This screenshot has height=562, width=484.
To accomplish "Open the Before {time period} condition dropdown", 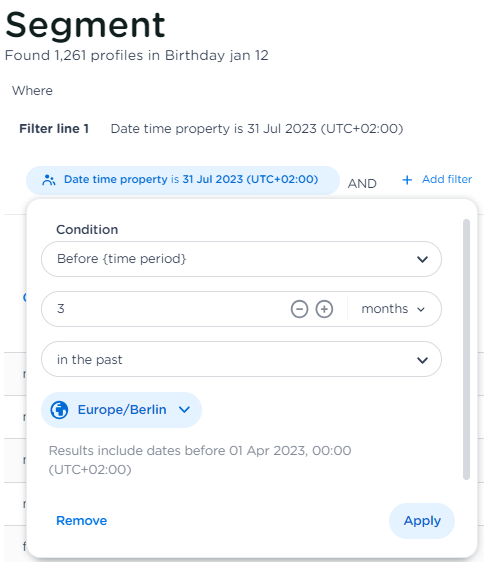I will tap(241, 259).
